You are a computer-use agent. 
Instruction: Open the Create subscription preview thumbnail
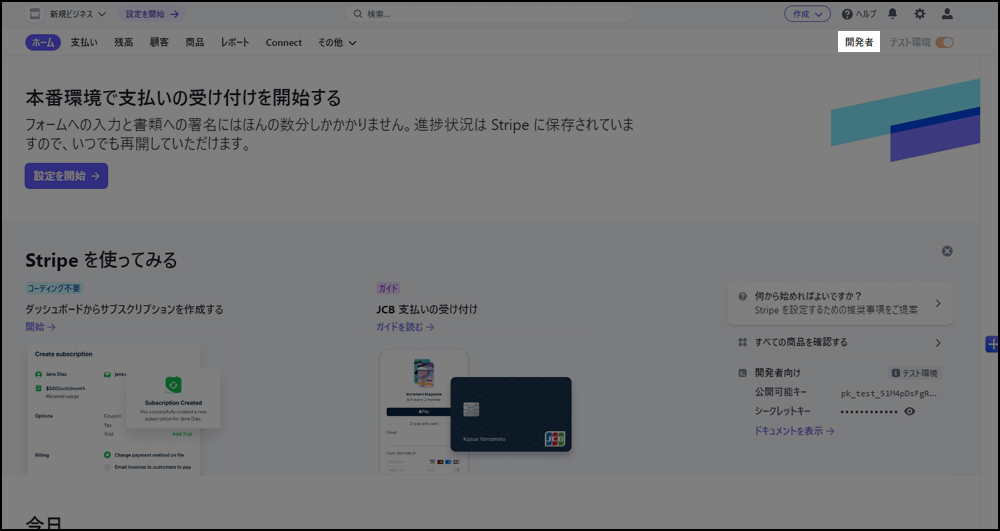tap(124, 409)
